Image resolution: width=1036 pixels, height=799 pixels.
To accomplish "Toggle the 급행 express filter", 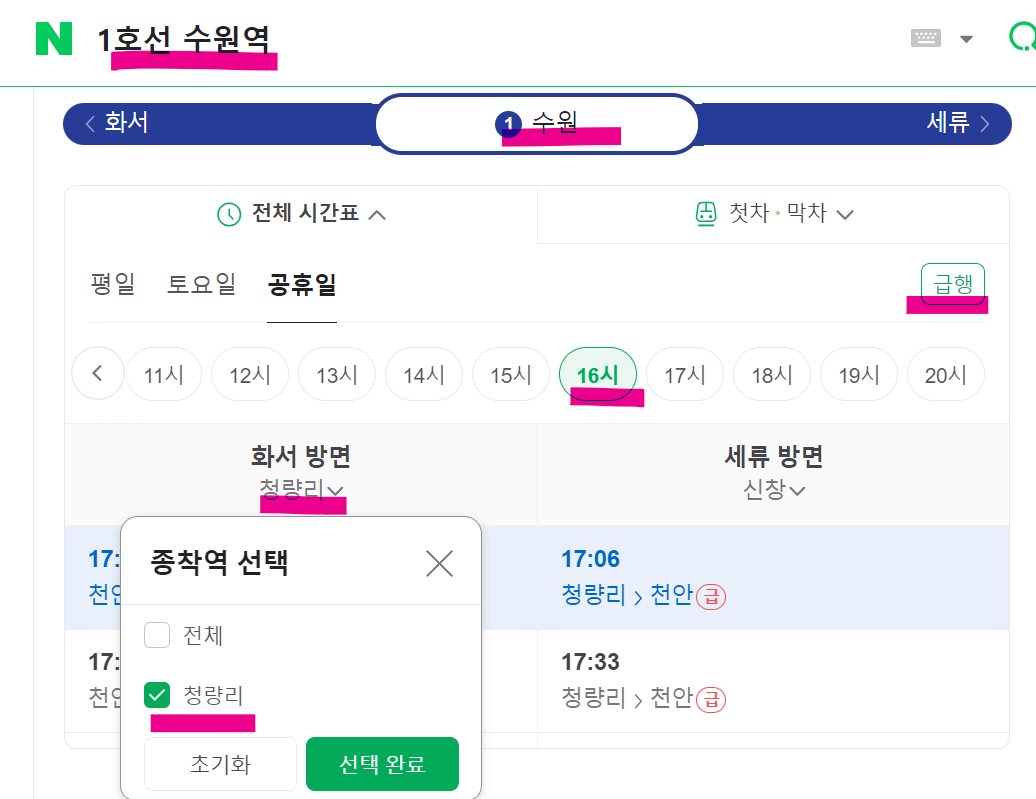I will tap(951, 284).
